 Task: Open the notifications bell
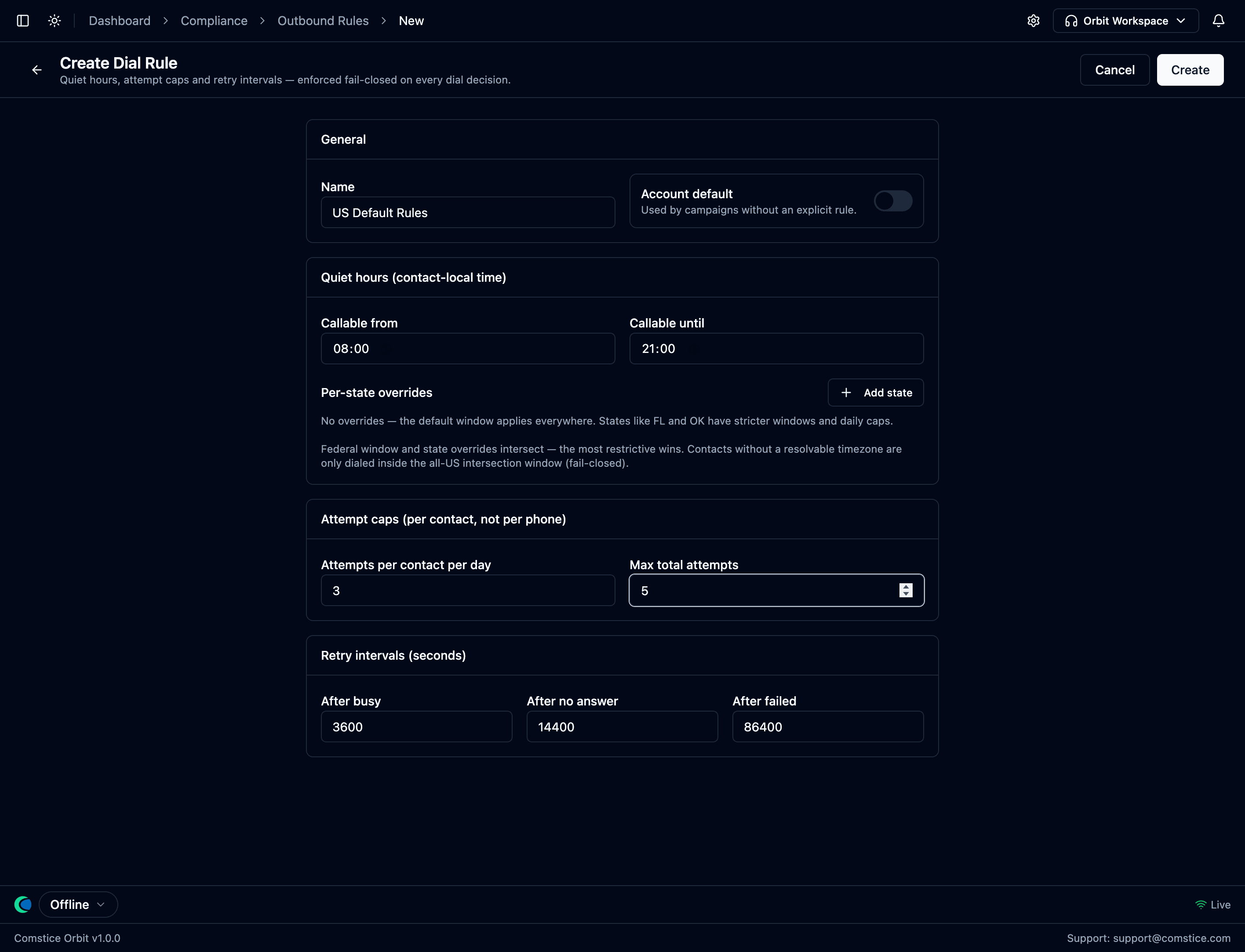(x=1218, y=21)
